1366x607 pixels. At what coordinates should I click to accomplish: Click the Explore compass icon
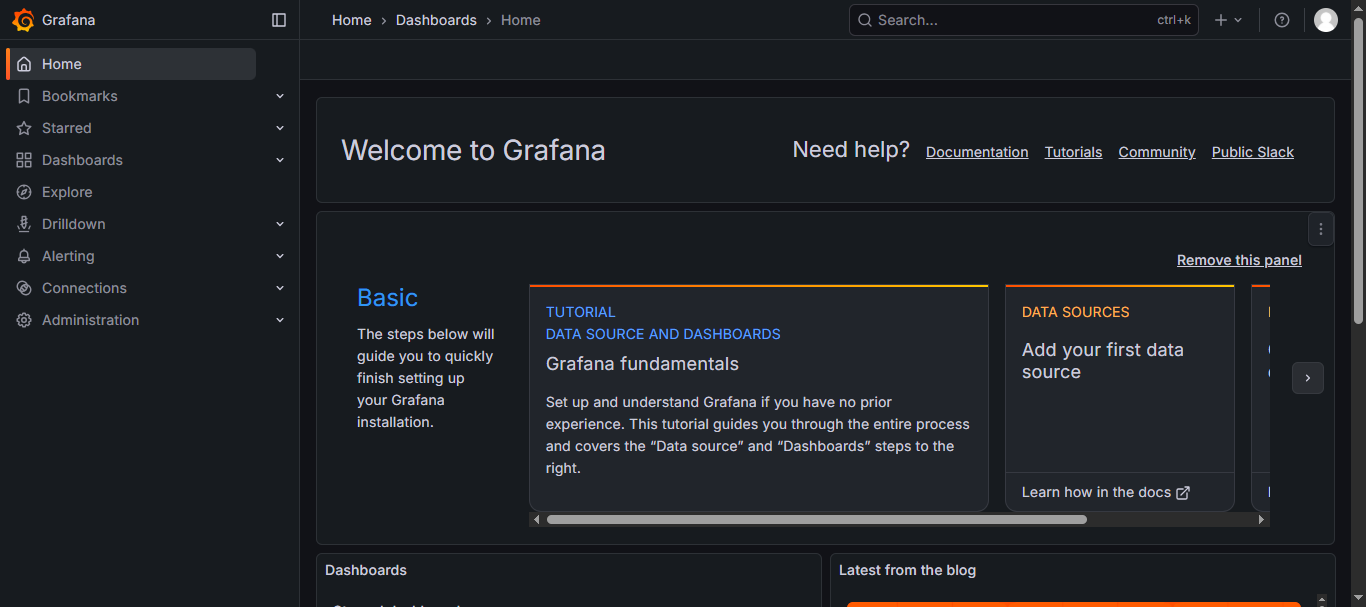(x=24, y=192)
